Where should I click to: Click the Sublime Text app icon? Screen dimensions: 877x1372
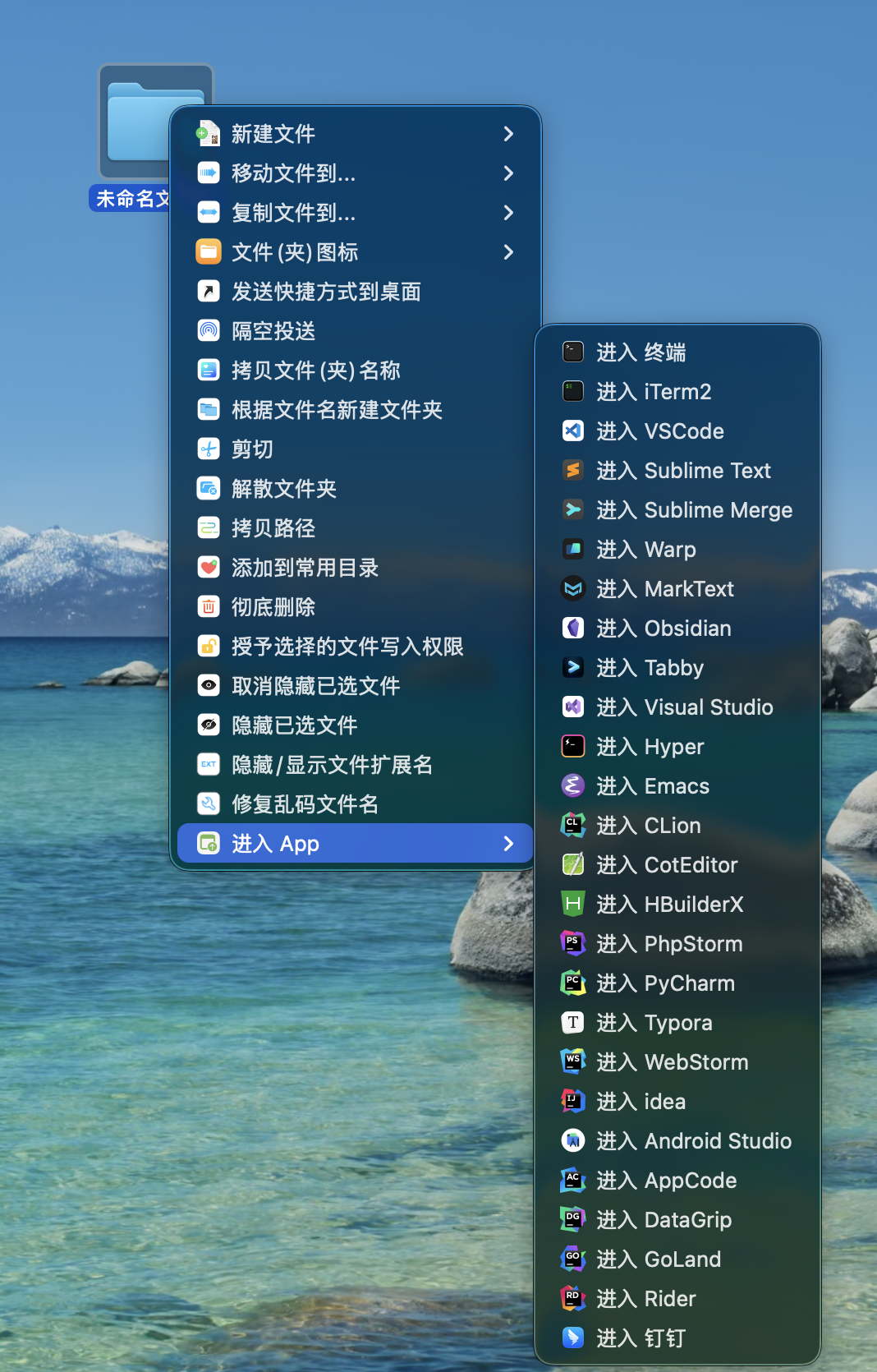point(573,471)
